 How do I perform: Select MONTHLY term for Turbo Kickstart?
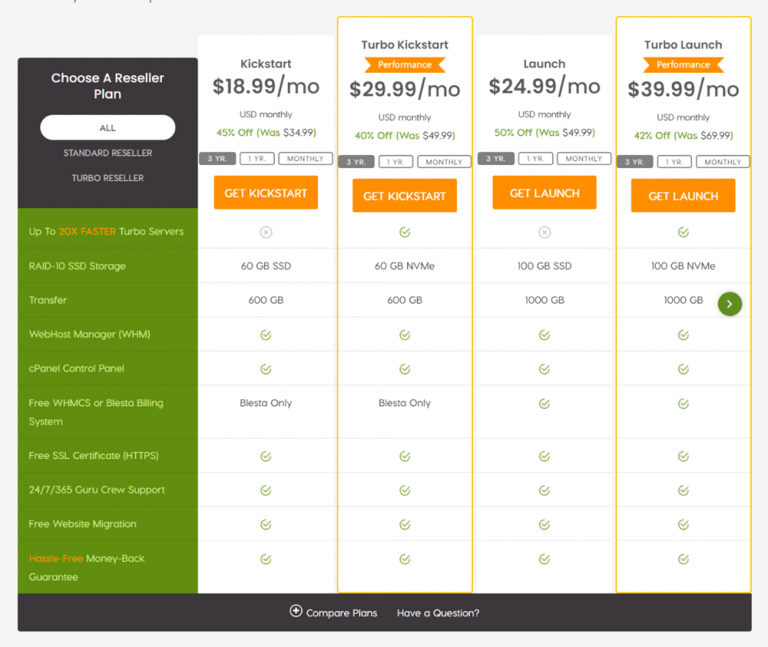(x=444, y=162)
